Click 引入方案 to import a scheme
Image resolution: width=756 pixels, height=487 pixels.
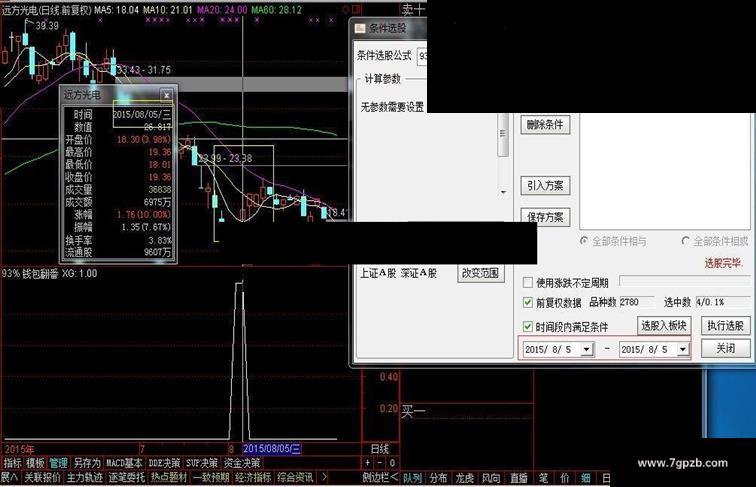click(545, 186)
